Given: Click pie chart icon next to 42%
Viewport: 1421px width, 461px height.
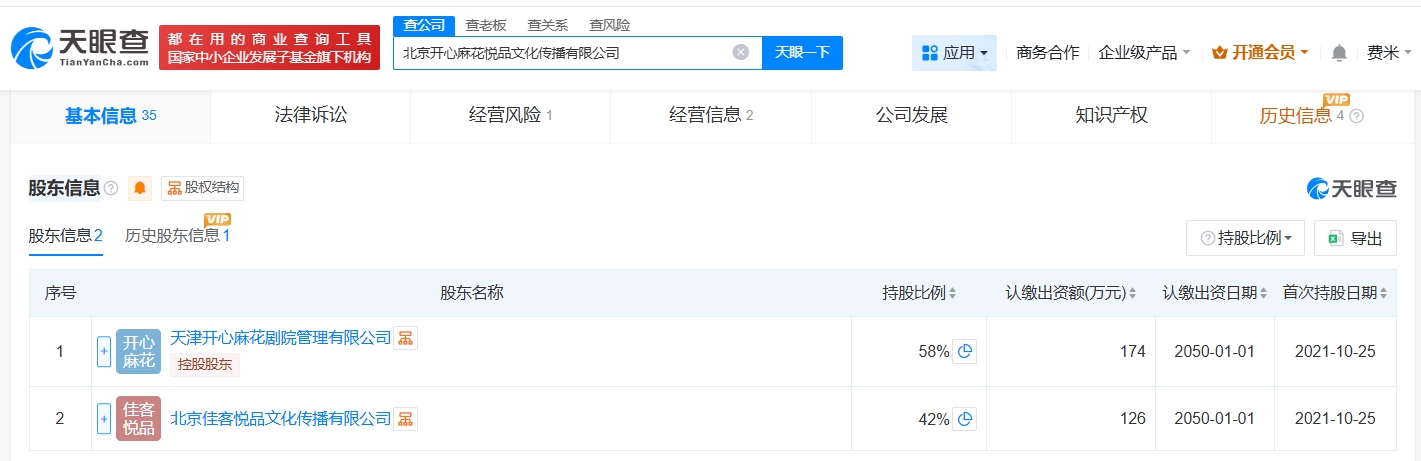Looking at the screenshot, I should point(964,420).
